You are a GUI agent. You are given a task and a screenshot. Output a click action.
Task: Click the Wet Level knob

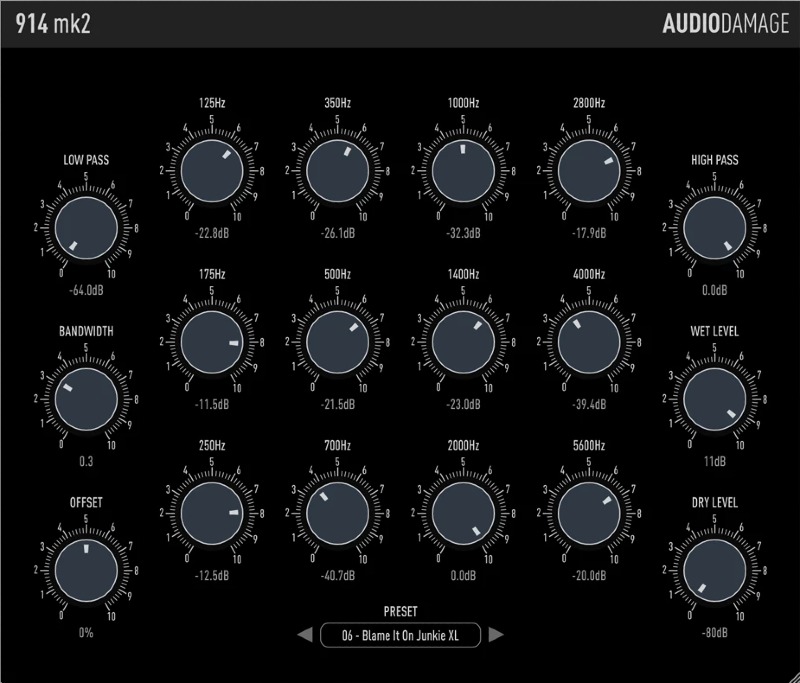[x=714, y=399]
